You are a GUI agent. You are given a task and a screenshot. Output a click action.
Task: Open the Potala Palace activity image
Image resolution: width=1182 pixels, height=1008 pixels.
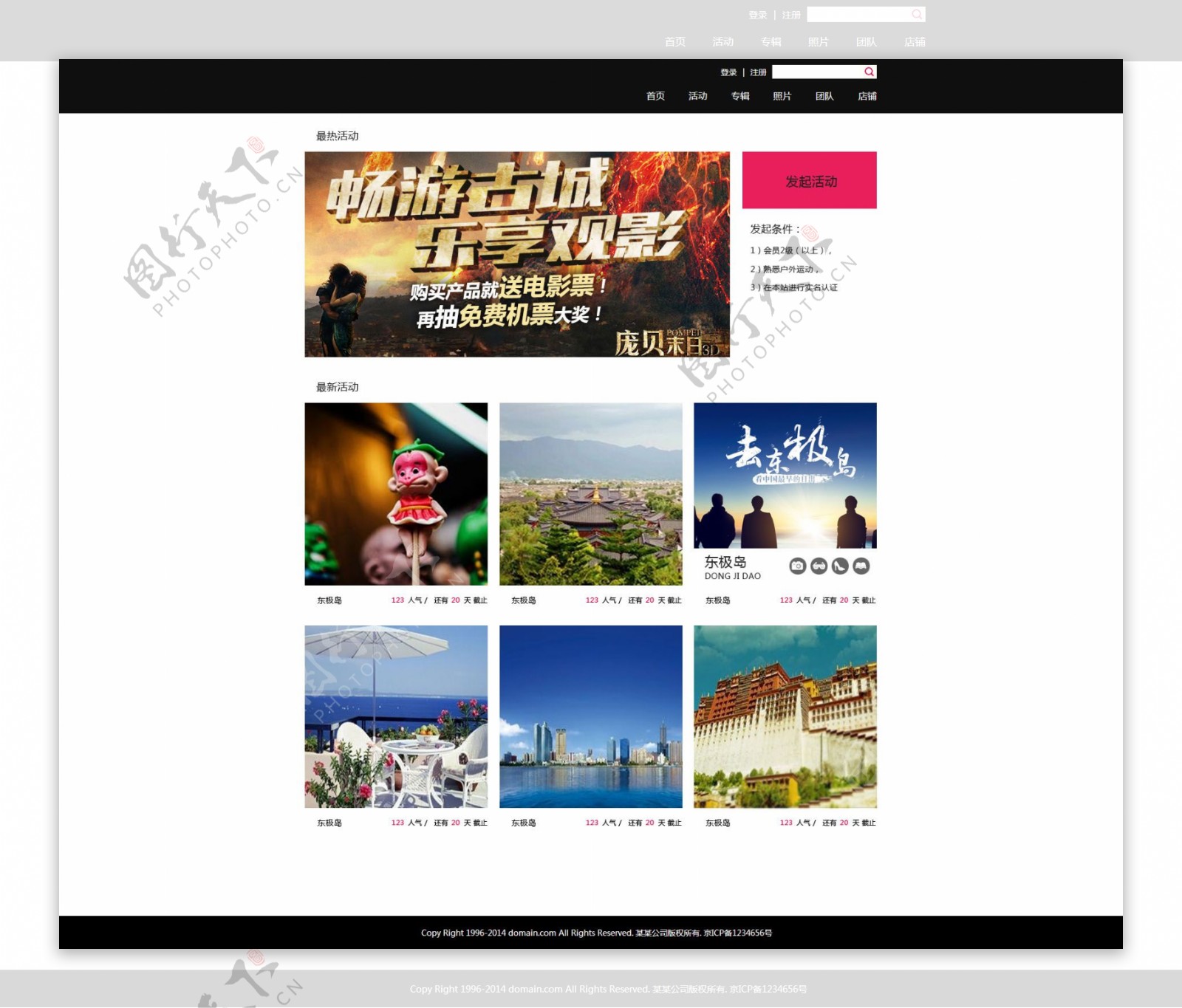point(785,716)
